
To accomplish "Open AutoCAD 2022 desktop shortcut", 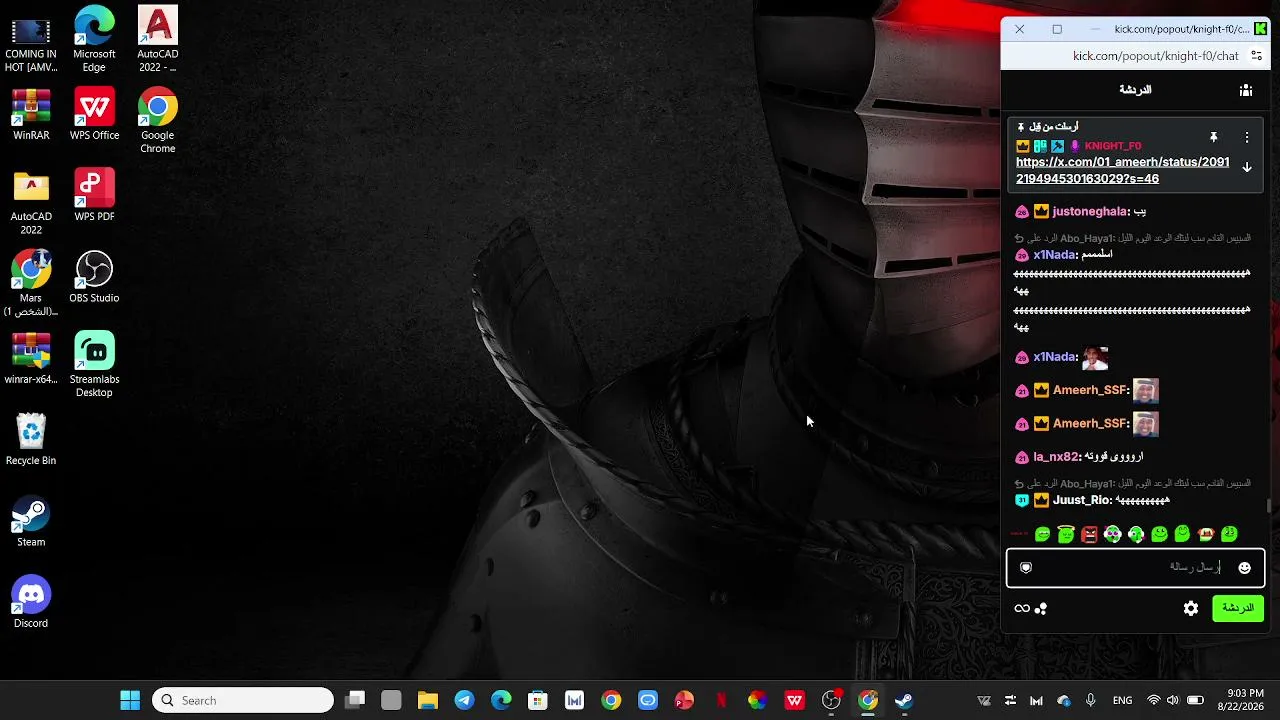I will point(157,39).
